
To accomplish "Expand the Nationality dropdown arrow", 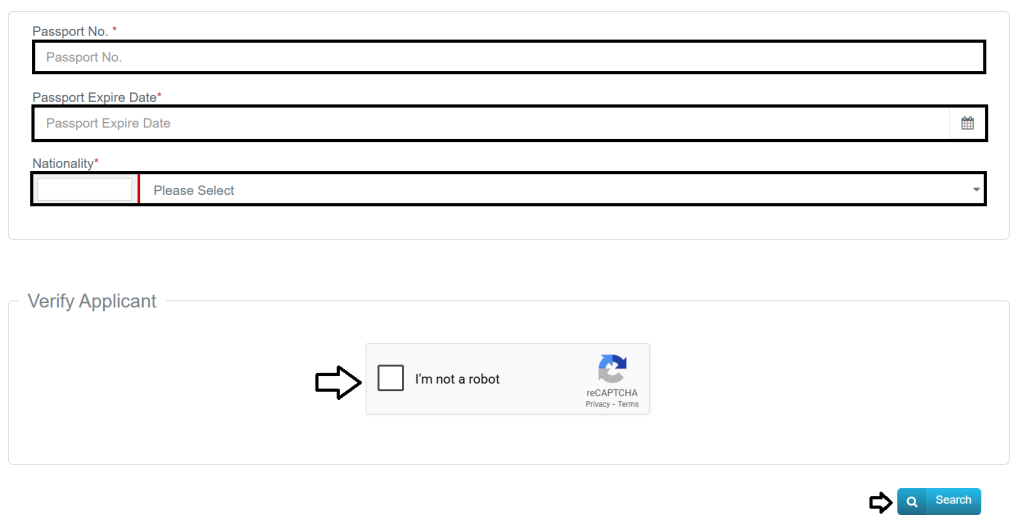I will point(976,190).
